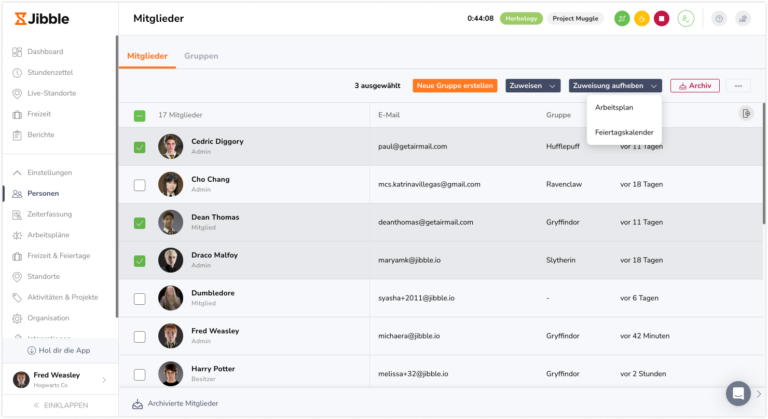Switch to the Mitglieder tab
This screenshot has width=768, height=419.
click(147, 56)
